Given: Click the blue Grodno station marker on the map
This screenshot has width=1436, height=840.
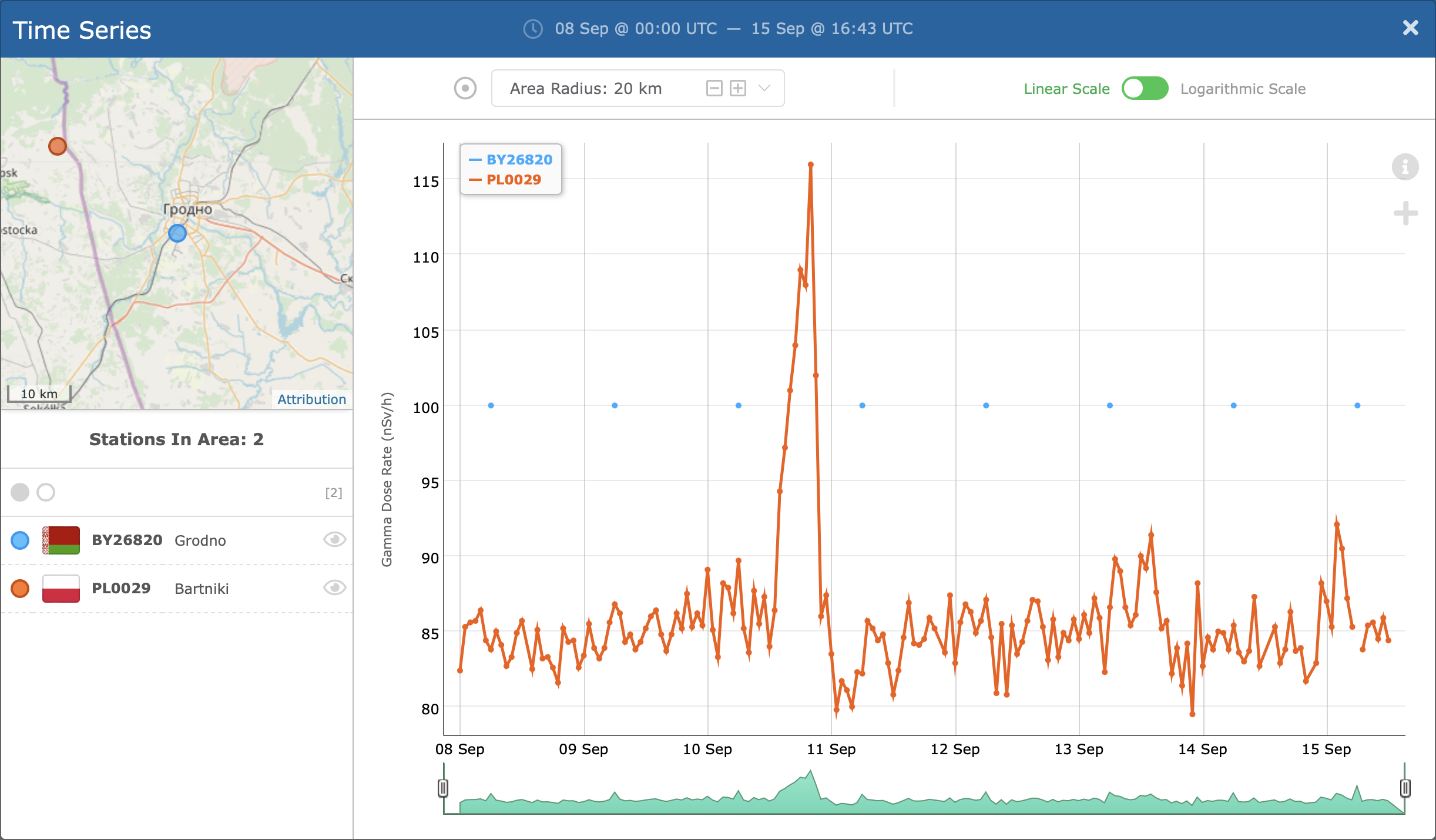Looking at the screenshot, I should [177, 233].
